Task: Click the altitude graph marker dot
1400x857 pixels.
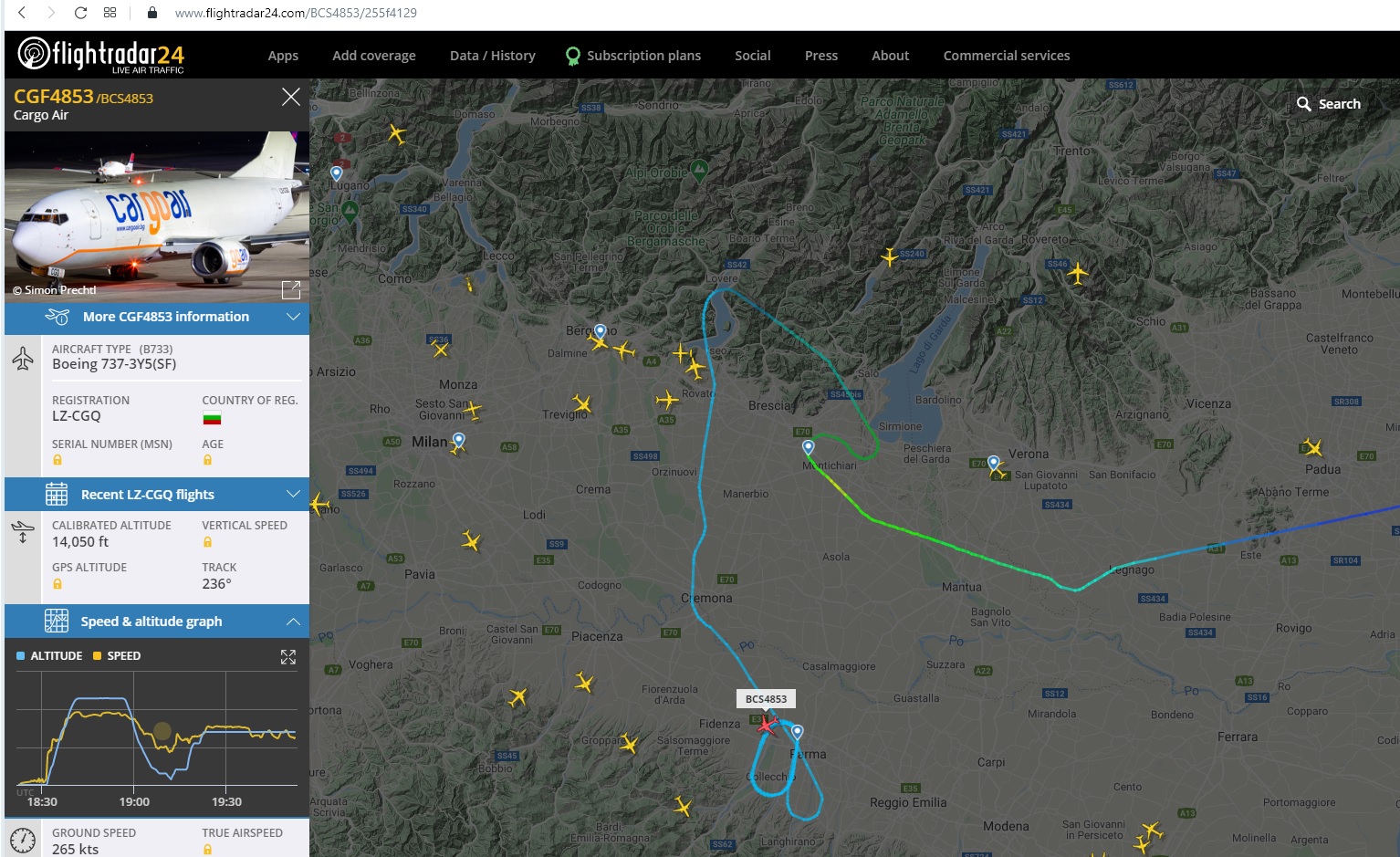Action: (x=162, y=731)
